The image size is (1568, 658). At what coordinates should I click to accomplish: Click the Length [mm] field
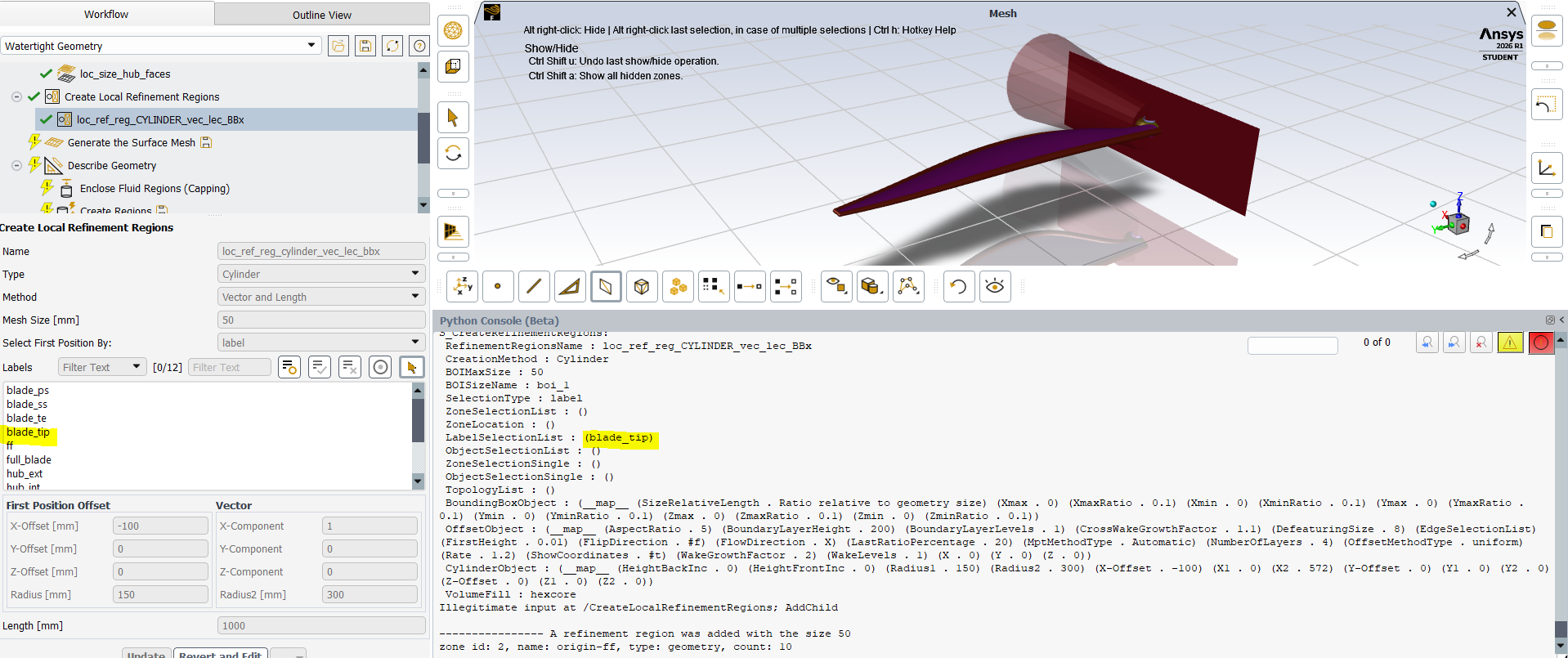321,625
